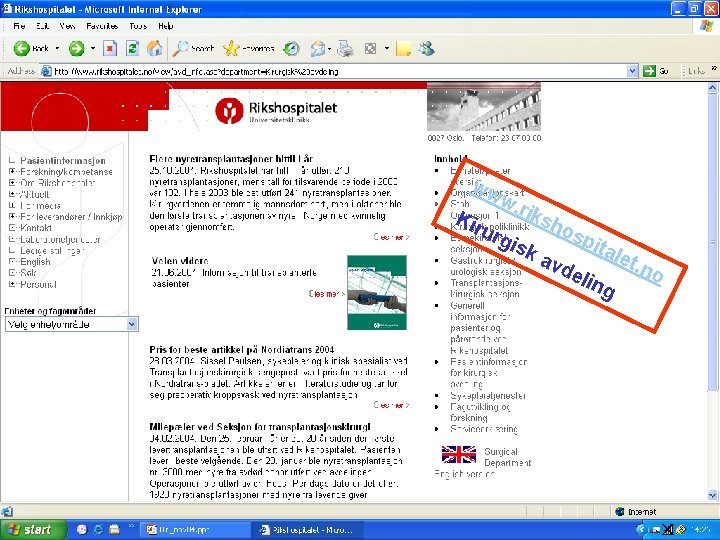Go to the Home page icon
720x540 pixels.
click(154, 48)
